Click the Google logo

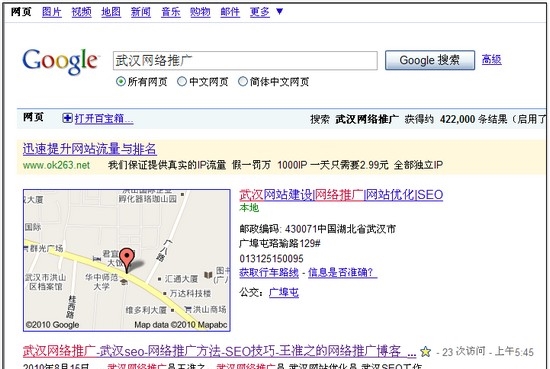(x=61, y=61)
